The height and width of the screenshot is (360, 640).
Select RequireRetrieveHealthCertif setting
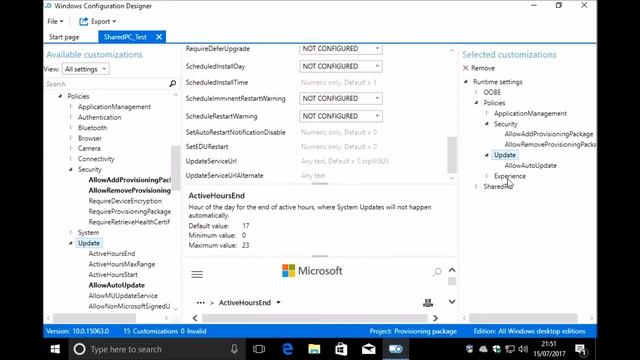tap(129, 222)
